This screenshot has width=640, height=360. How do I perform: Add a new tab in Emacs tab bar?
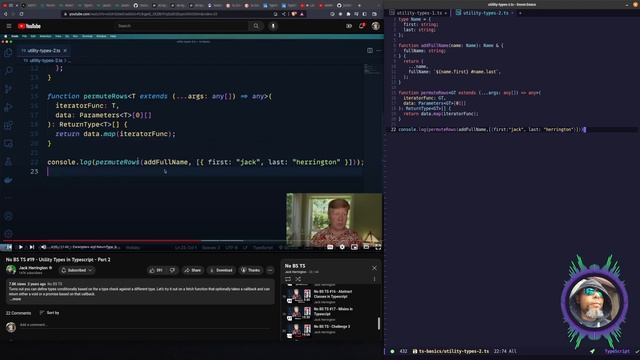click(520, 13)
